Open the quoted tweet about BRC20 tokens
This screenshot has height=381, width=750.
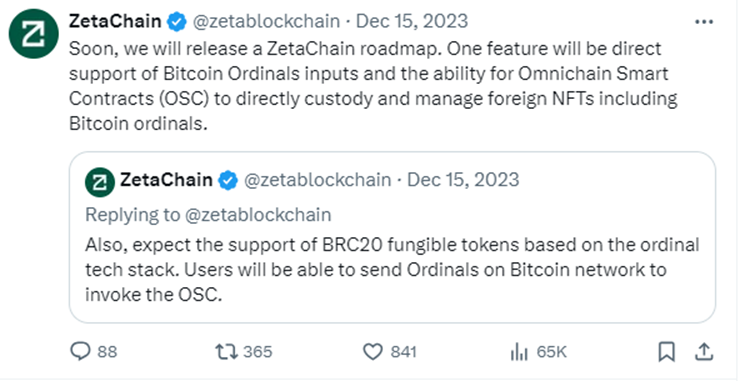(392, 237)
